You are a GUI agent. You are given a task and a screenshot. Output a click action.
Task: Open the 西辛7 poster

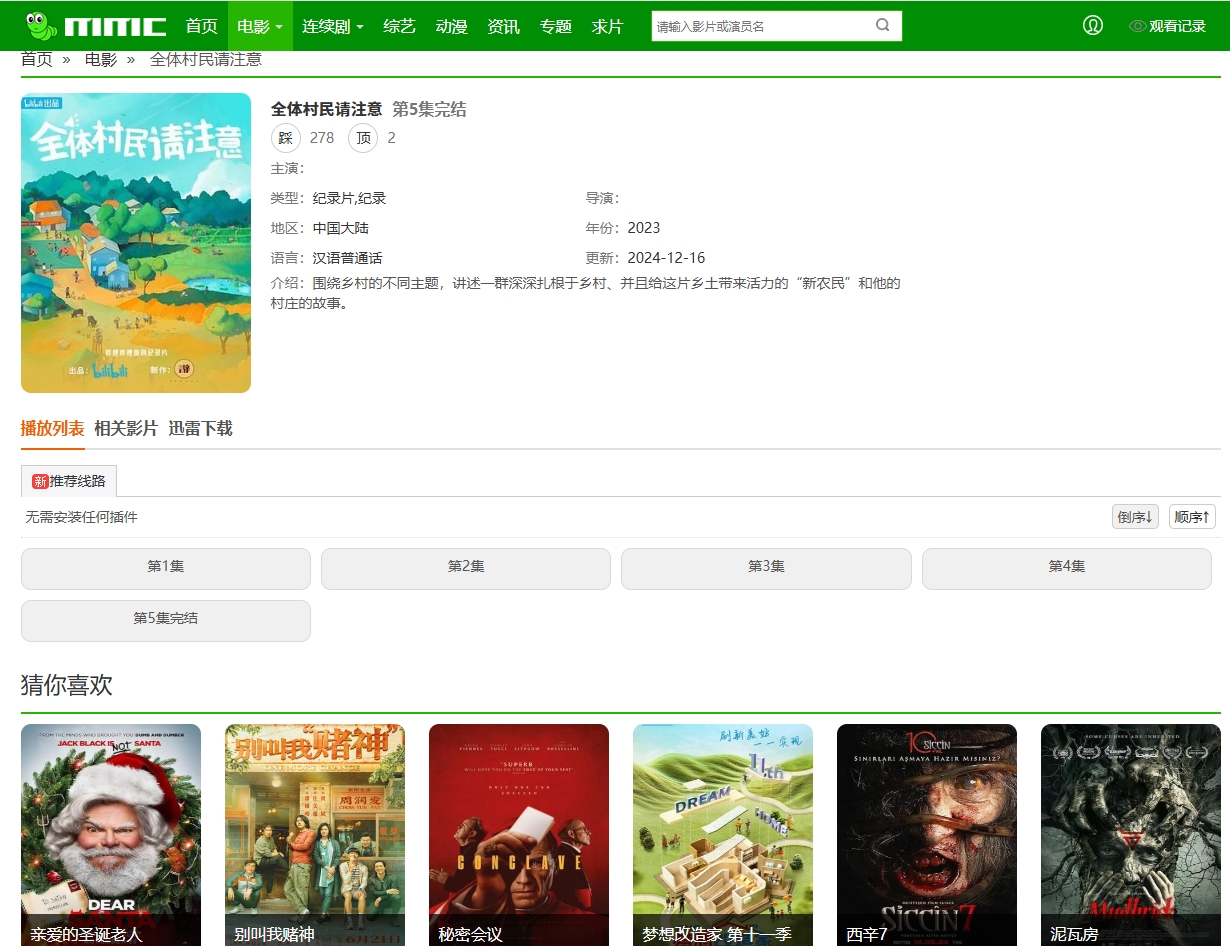click(x=927, y=835)
